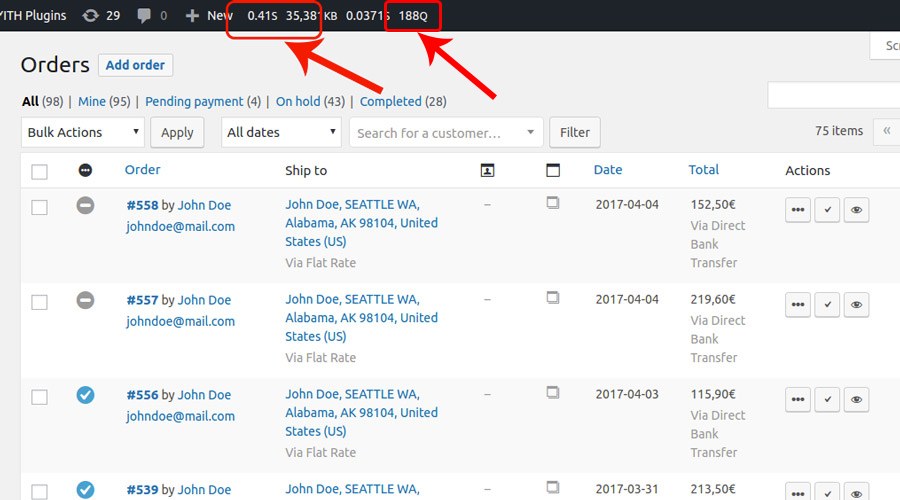Click status column header icon

coord(85,170)
